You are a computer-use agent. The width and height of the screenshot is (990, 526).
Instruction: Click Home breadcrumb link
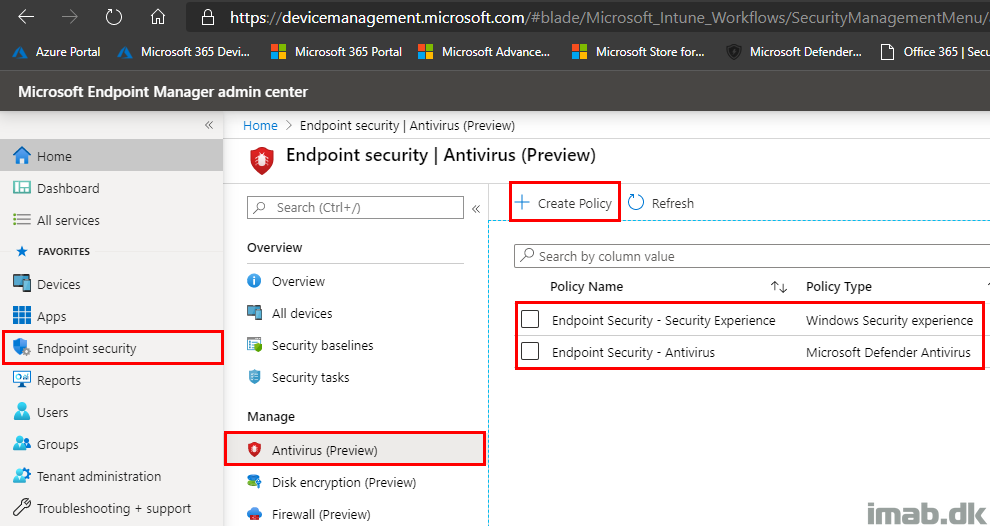coord(260,125)
